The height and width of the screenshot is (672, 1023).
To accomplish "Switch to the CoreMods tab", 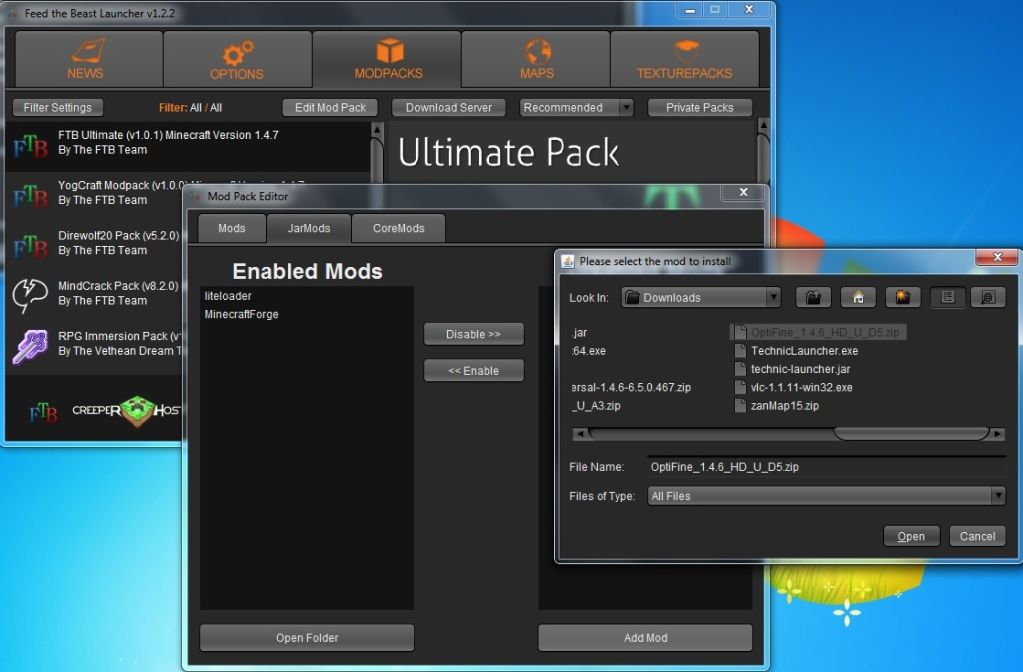I will pyautogui.click(x=399, y=228).
